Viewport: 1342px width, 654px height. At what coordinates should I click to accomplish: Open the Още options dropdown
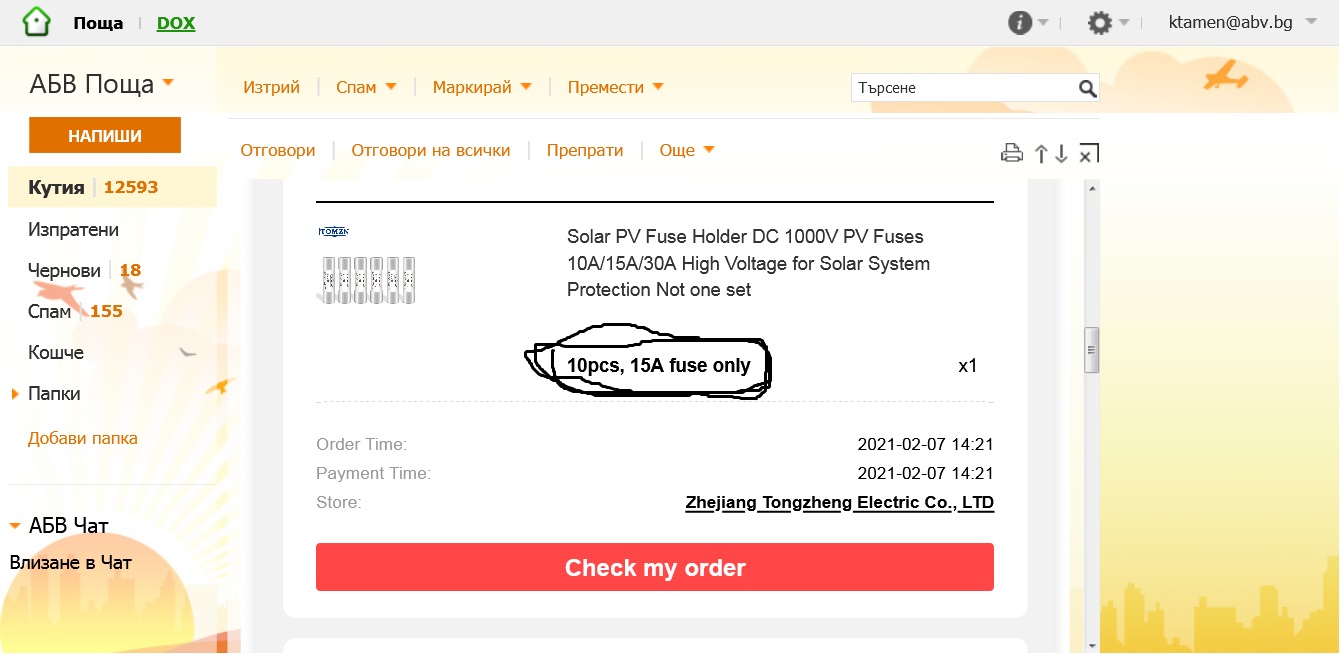(x=687, y=150)
